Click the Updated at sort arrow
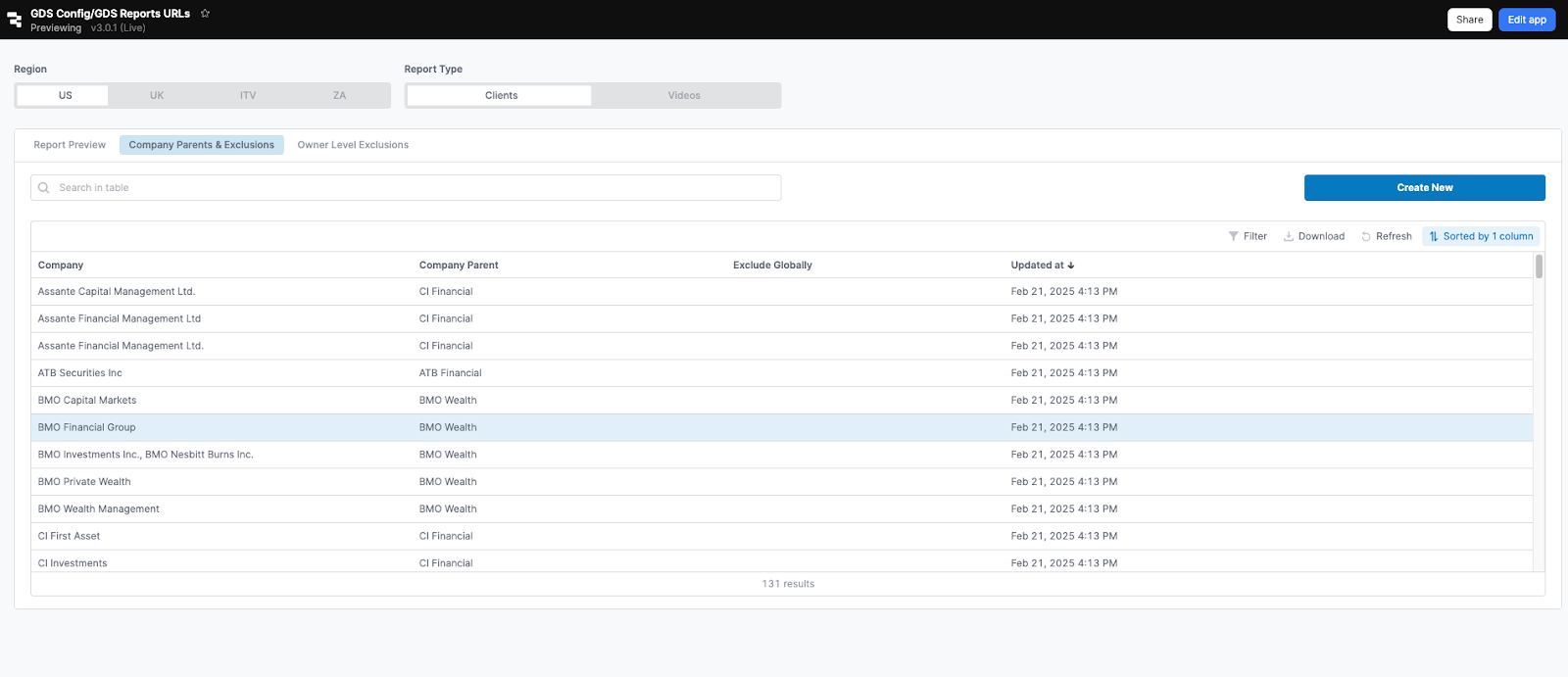The height and width of the screenshot is (677, 1568). pos(1071,266)
